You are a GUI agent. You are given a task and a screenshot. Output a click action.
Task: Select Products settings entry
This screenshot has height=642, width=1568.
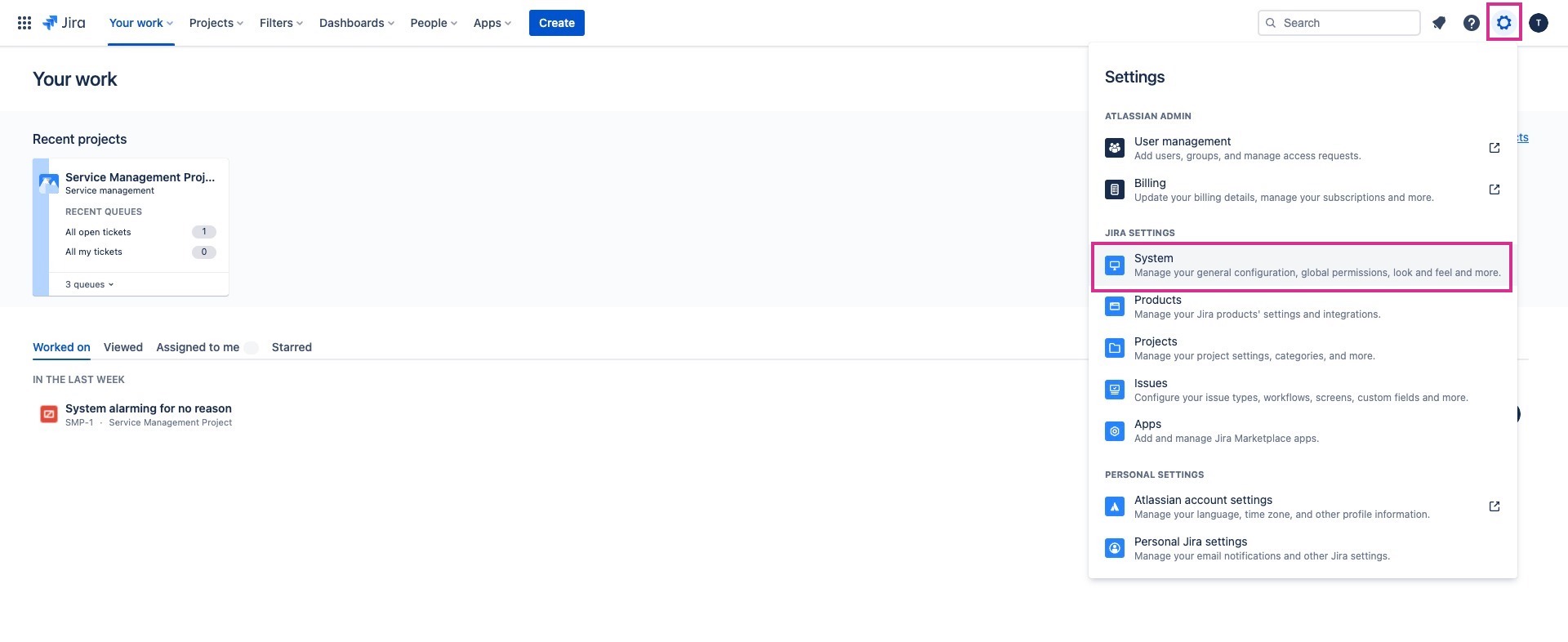[x=1303, y=306]
